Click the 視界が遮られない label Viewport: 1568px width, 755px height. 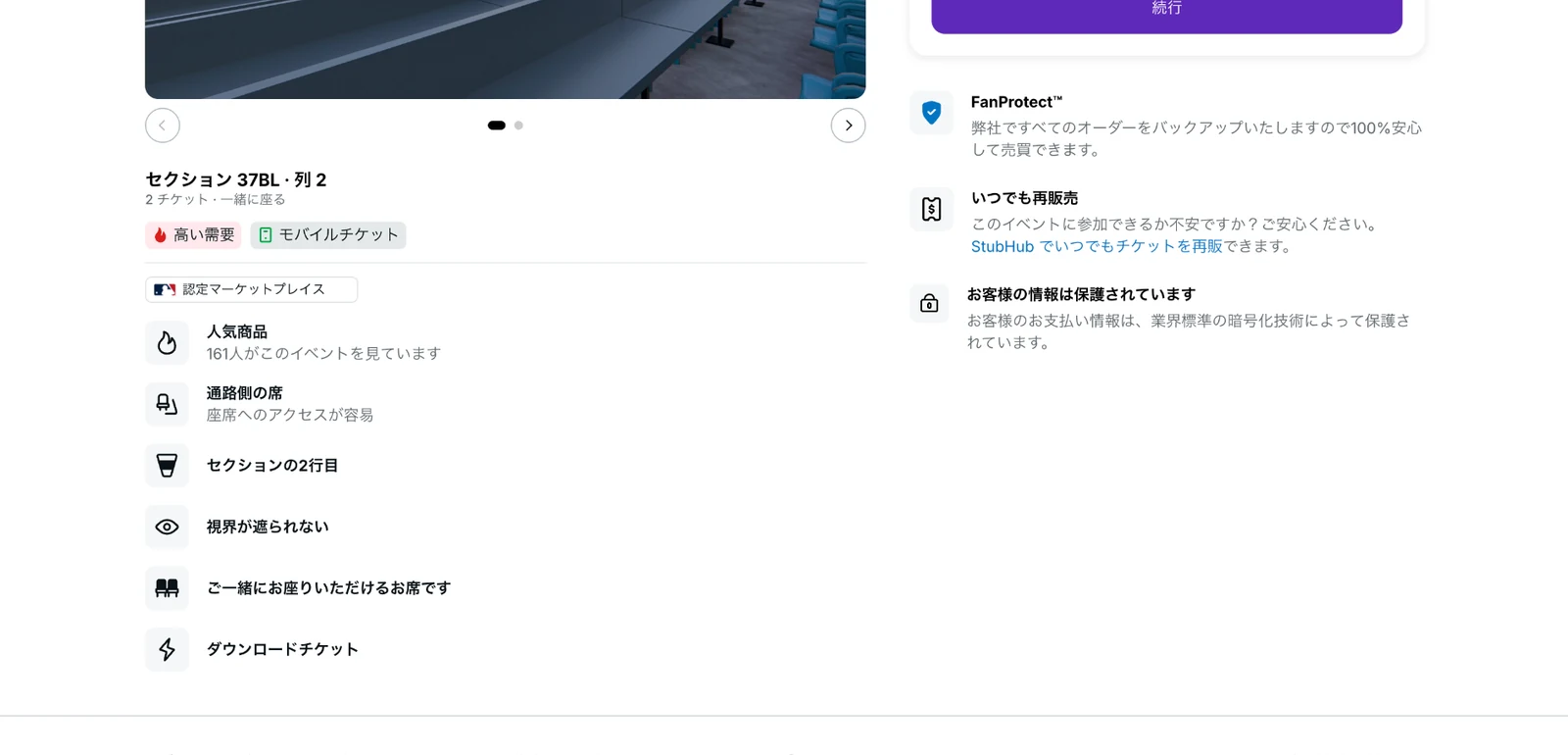[268, 527]
